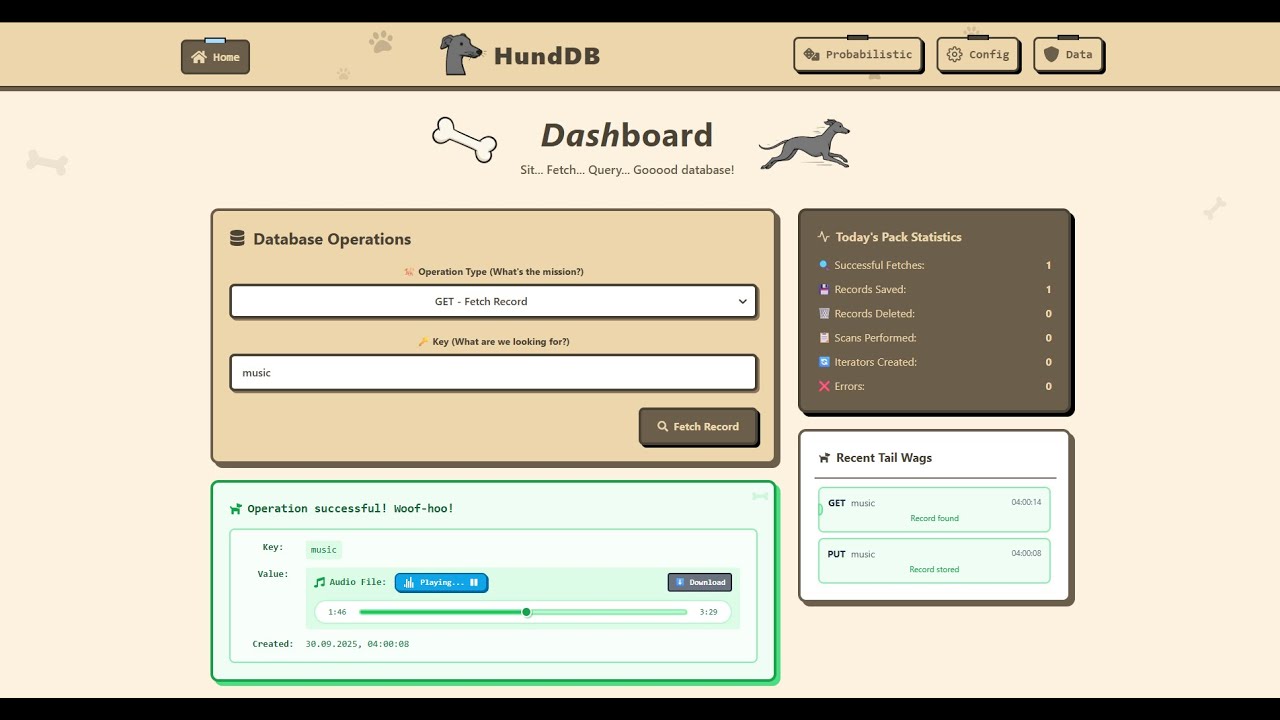The width and height of the screenshot is (1280, 720).
Task: Click inside the Key input containing music
Action: (493, 372)
